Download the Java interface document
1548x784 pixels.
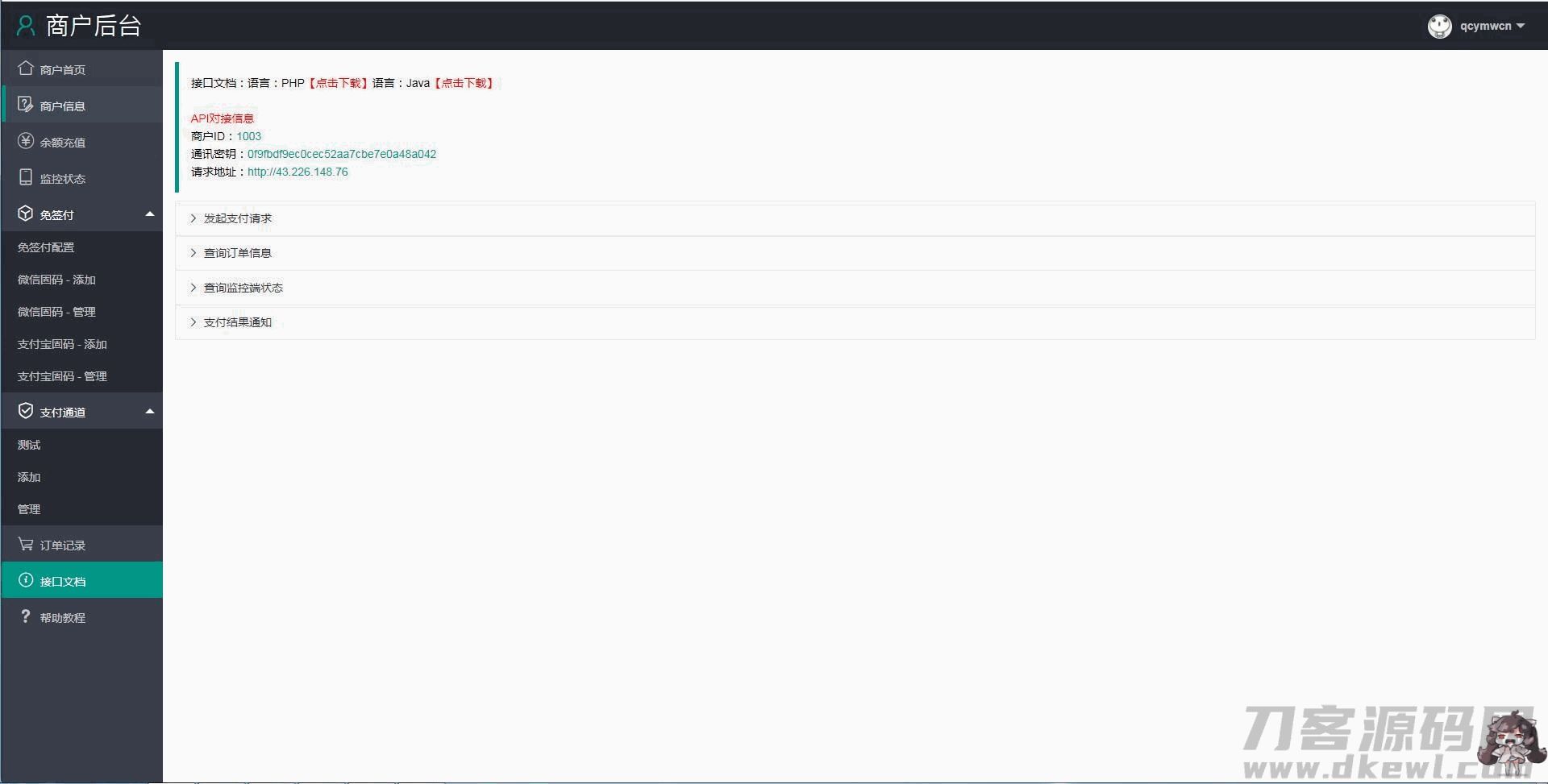pos(464,83)
